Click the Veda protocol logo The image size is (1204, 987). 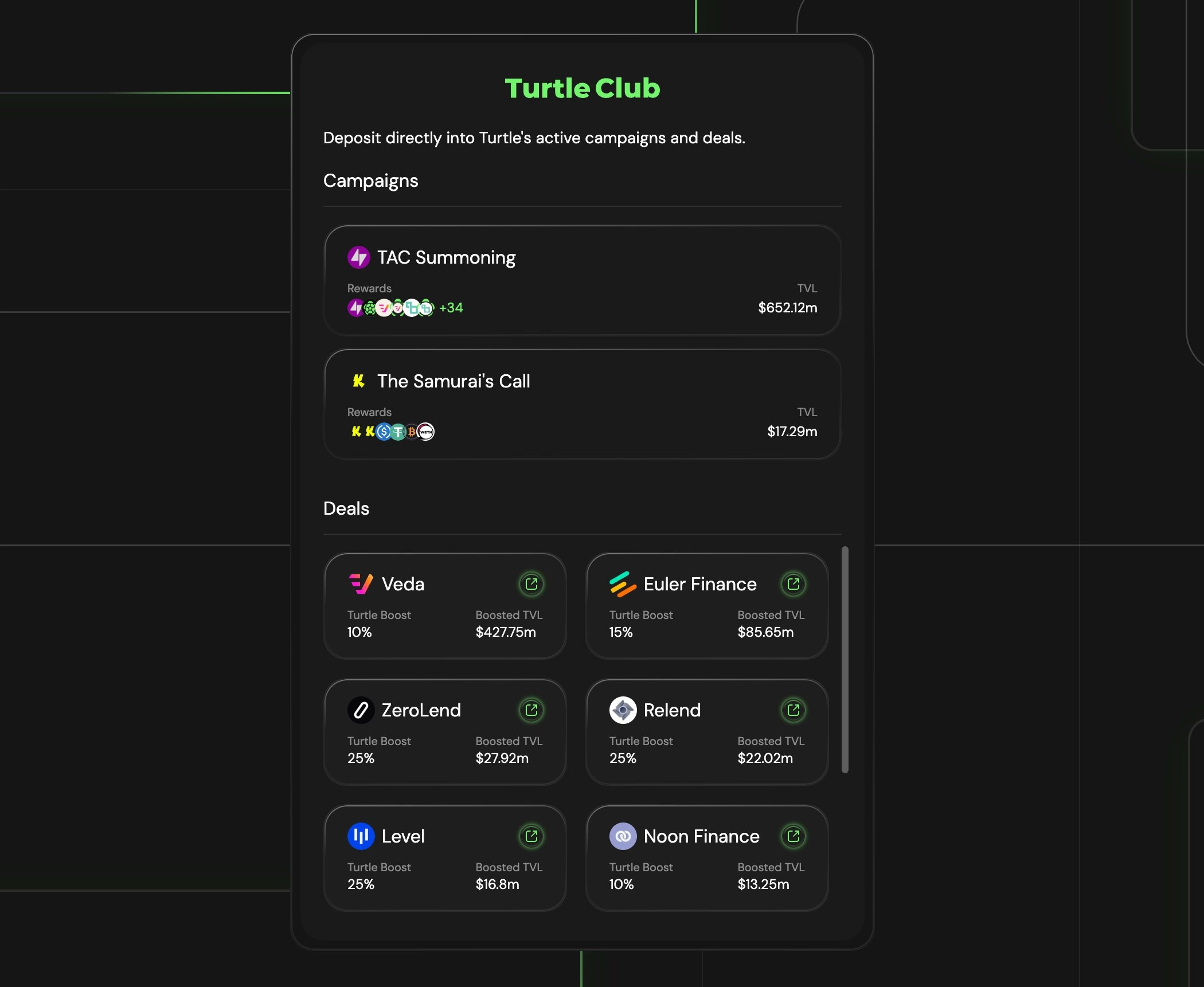(361, 584)
